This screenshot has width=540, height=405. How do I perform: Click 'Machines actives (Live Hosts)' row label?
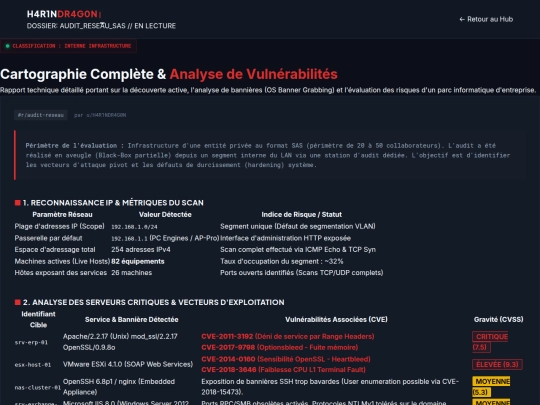pyautogui.click(x=62, y=261)
